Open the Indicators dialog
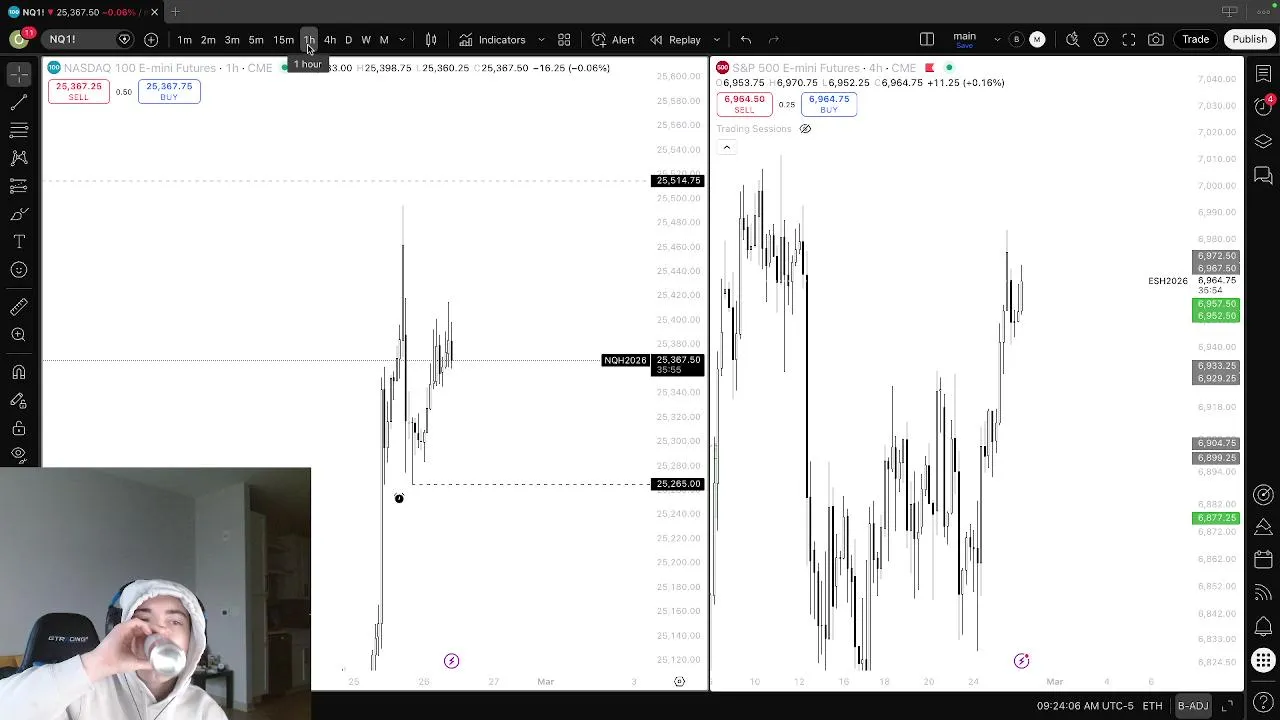 pos(493,40)
